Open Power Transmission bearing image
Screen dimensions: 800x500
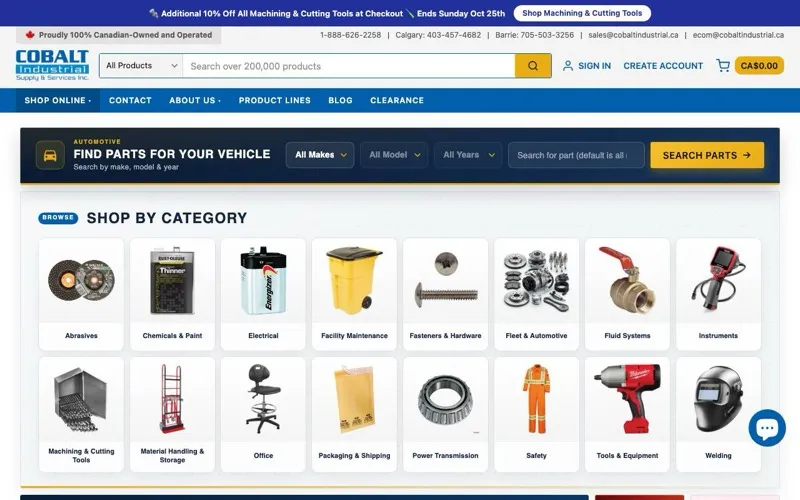(445, 399)
